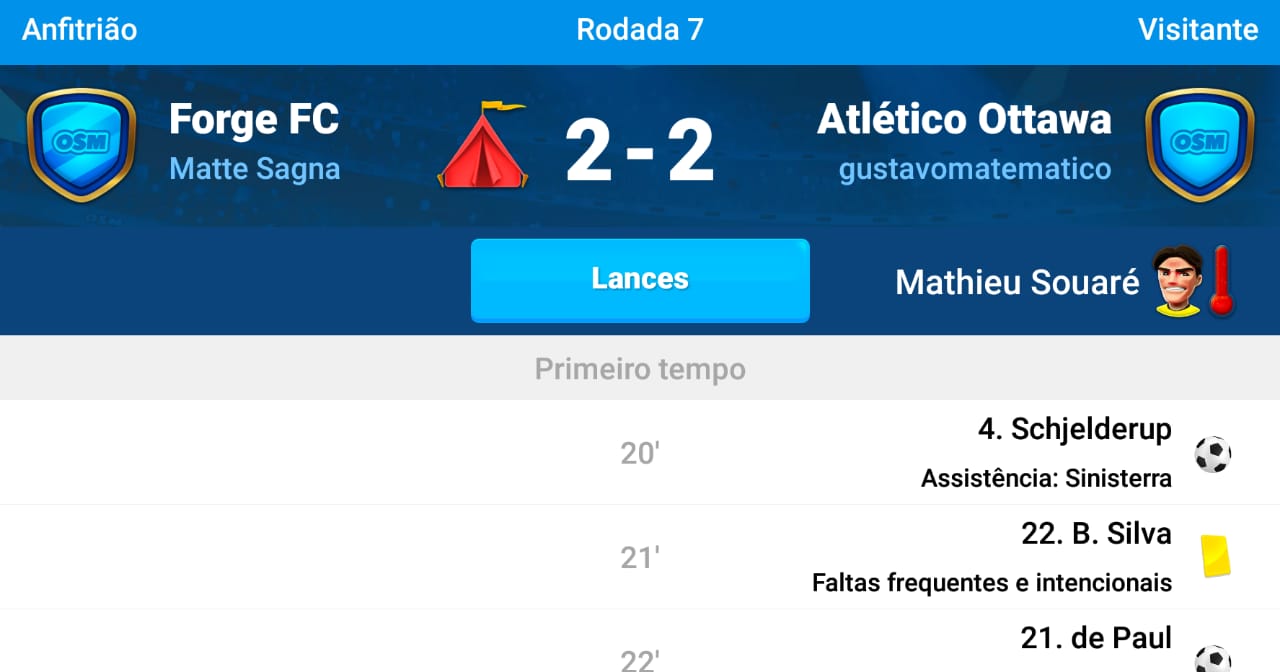Tap the Visitante label

tap(1198, 30)
